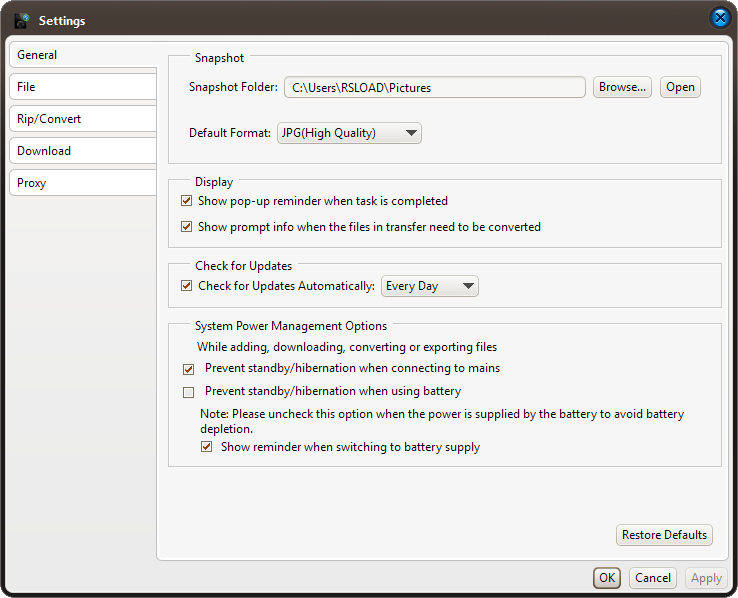
Task: Disable pop-up reminder when task is completed
Action: [x=186, y=201]
